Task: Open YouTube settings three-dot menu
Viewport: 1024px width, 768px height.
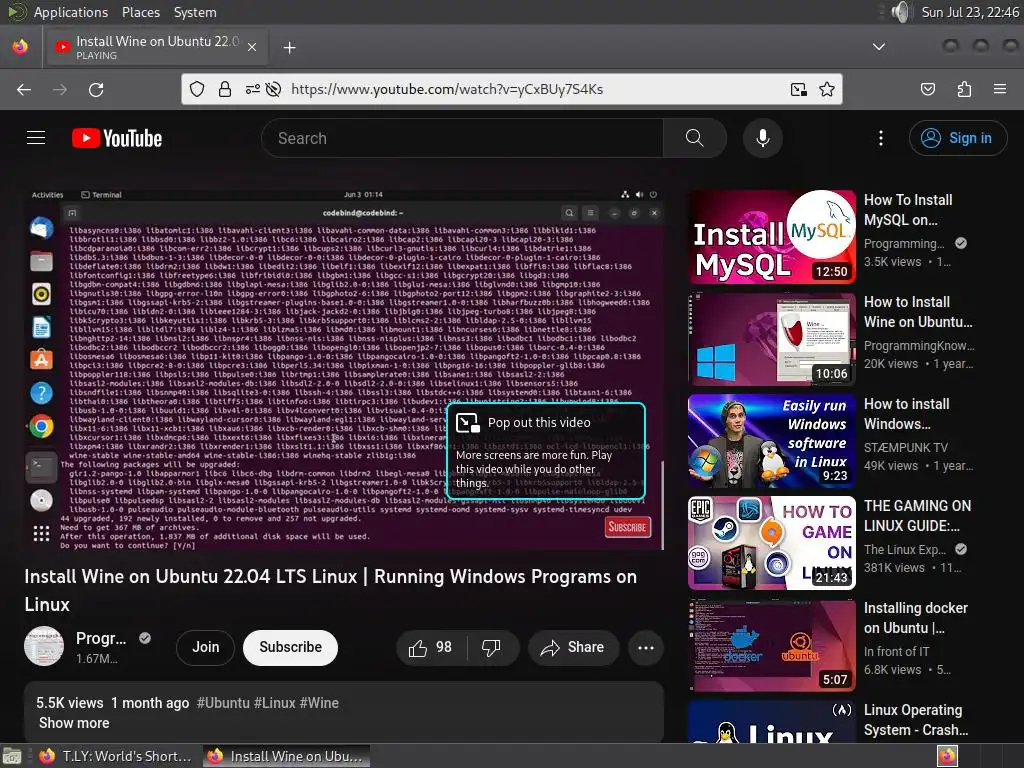Action: 880,138
